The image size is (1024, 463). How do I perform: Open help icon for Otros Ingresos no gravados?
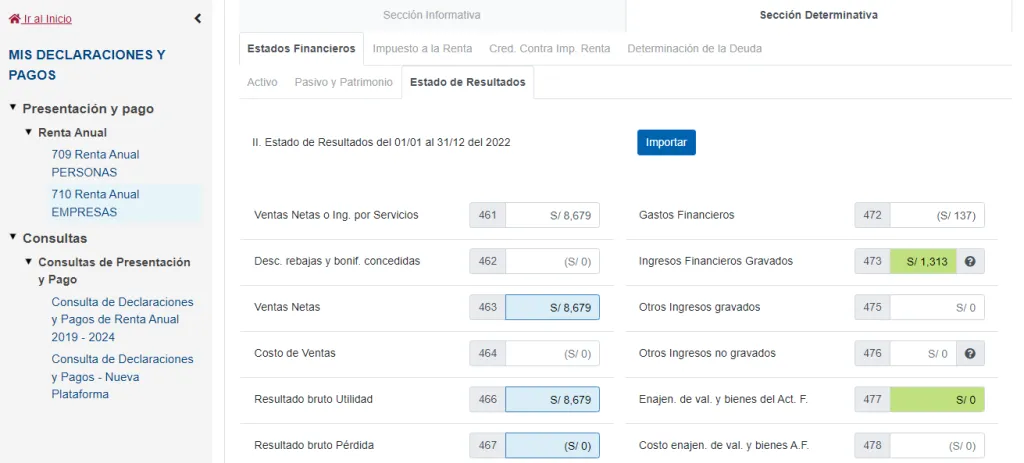pos(970,353)
